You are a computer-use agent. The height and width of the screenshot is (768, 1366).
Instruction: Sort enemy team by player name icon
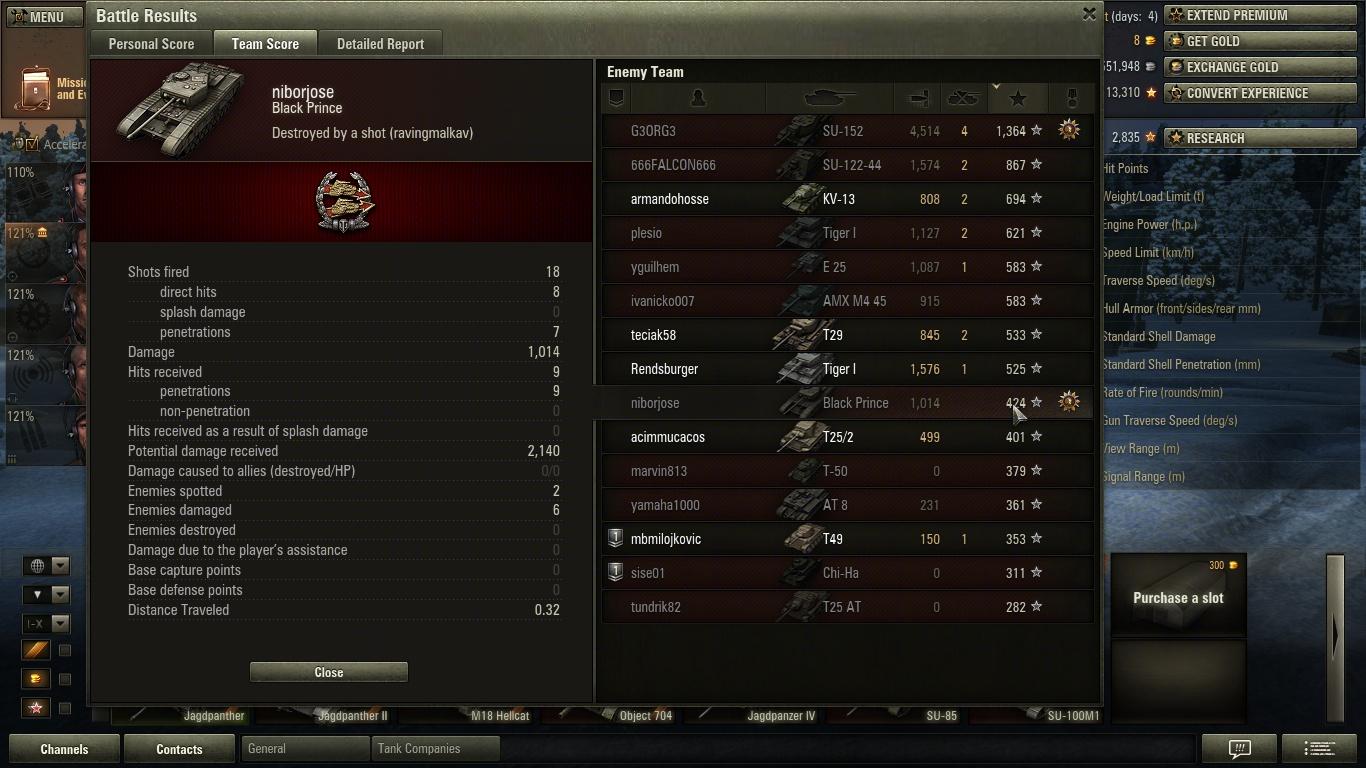698,97
